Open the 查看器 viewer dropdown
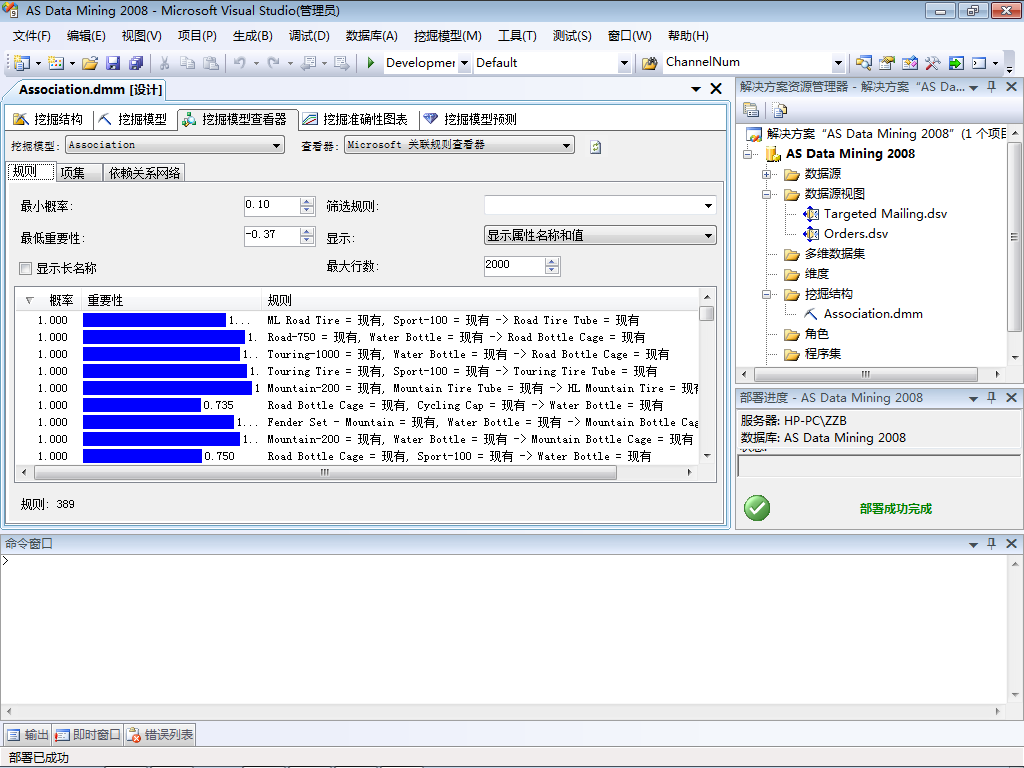The height and width of the screenshot is (768, 1024). [566, 146]
